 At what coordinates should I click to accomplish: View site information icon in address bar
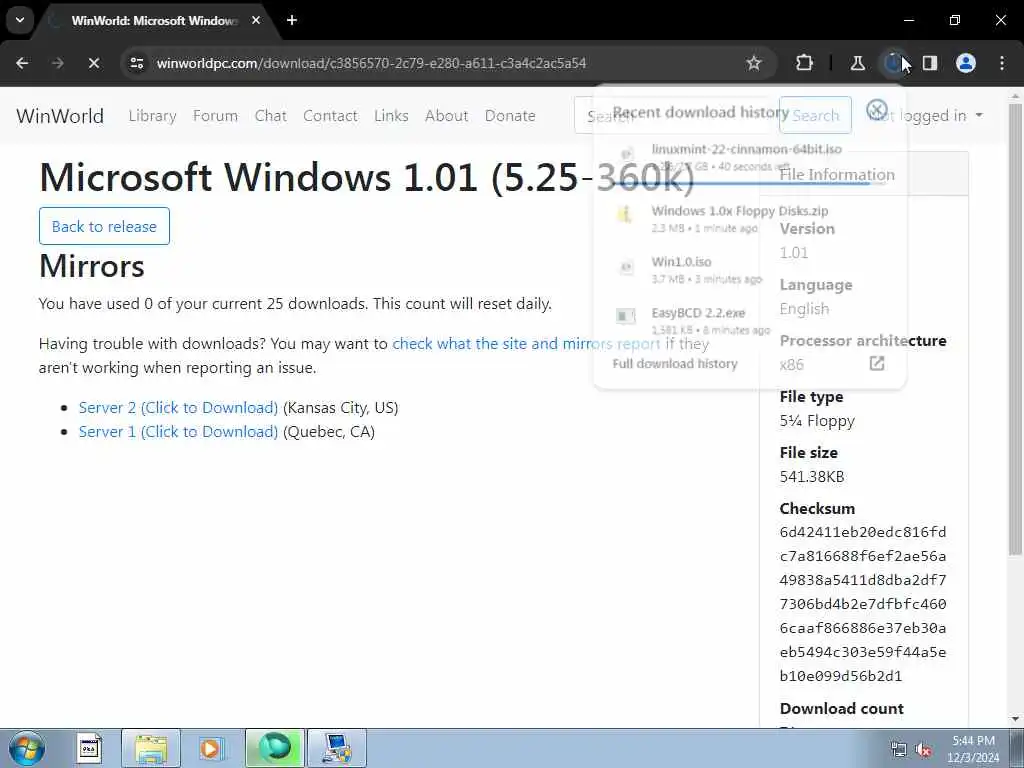[136, 63]
